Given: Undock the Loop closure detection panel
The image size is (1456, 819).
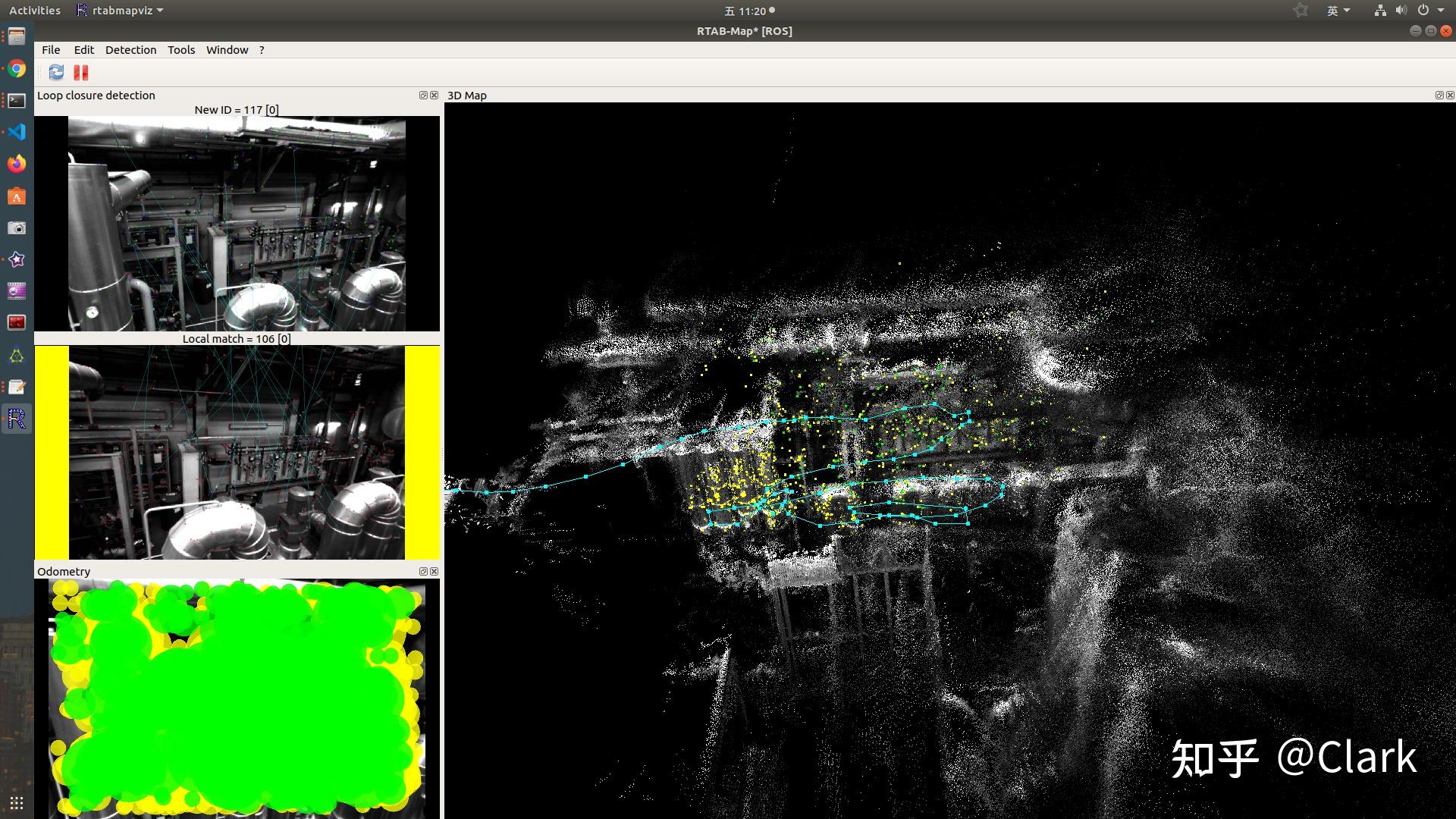Looking at the screenshot, I should point(422,95).
